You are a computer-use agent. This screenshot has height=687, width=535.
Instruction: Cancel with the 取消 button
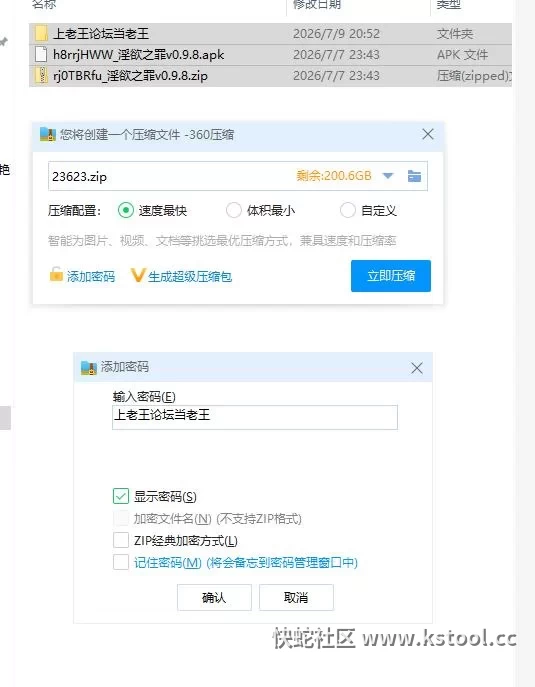click(296, 597)
